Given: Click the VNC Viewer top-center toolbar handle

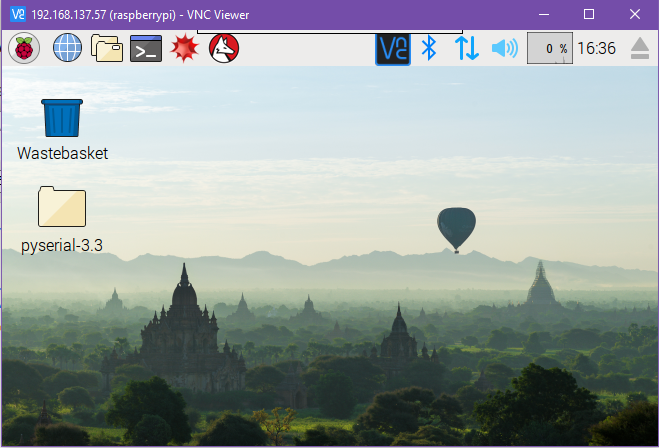Looking at the screenshot, I should 330,32.
